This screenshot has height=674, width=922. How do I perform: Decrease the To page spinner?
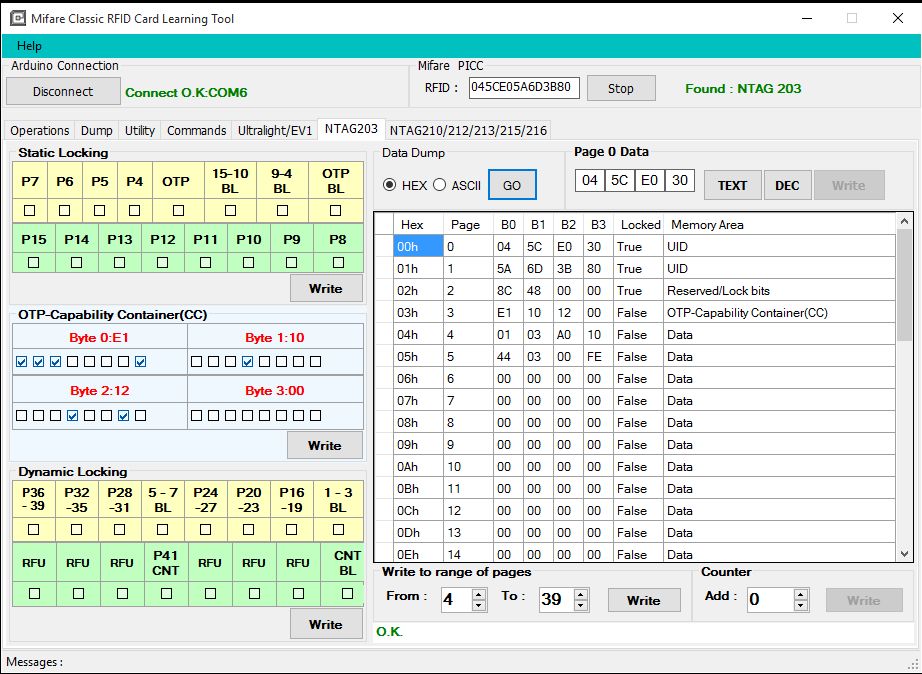(581, 606)
